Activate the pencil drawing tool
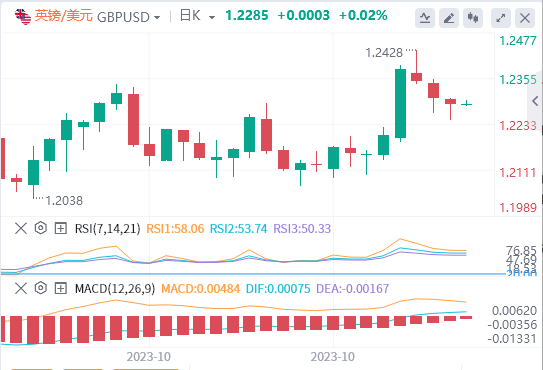The height and width of the screenshot is (370, 543). (x=449, y=17)
